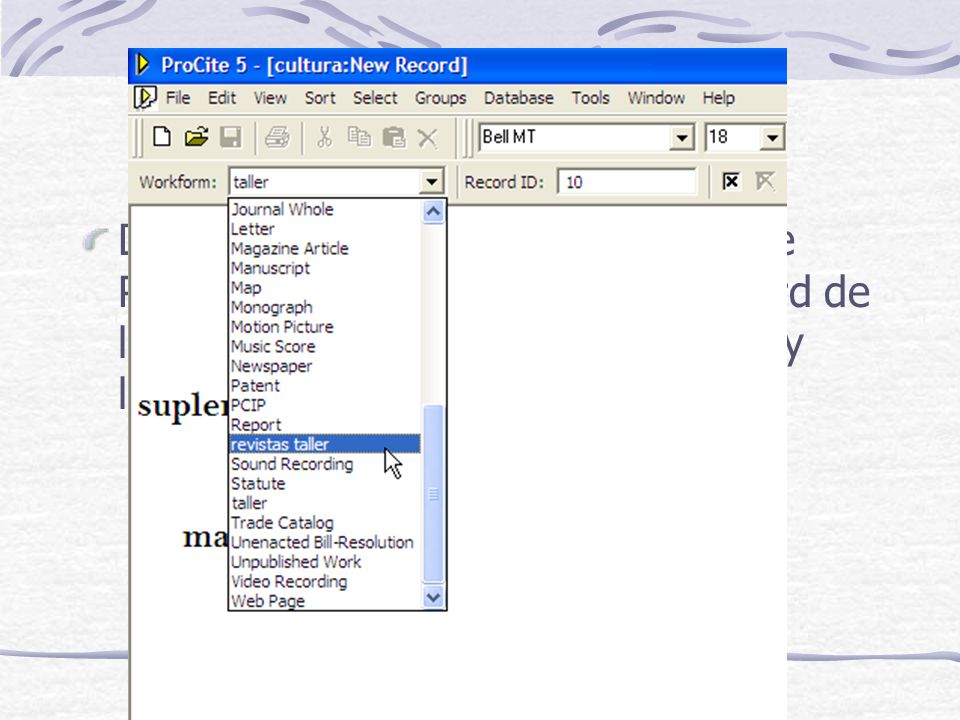Click the Cut scissors icon
Screen dimensions: 960x720
tap(324, 137)
